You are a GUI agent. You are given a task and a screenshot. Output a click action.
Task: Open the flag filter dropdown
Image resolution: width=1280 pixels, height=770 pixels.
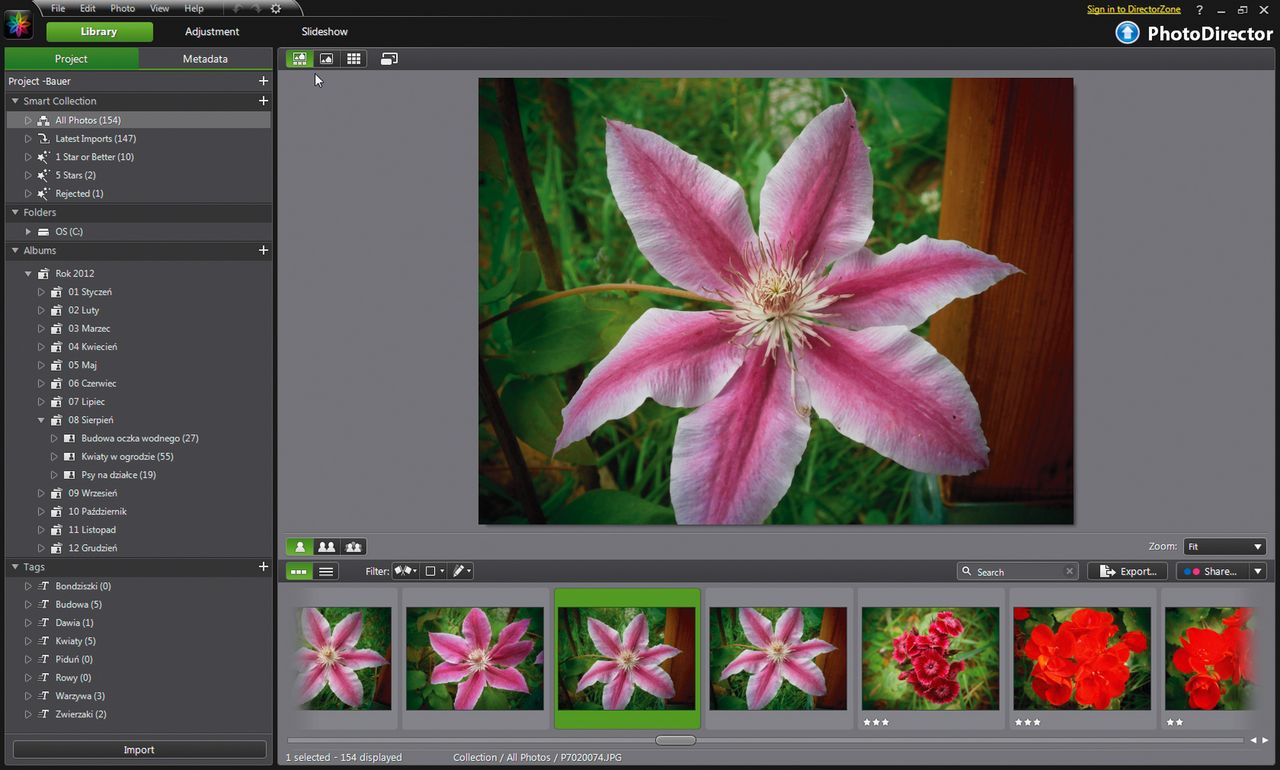(406, 572)
